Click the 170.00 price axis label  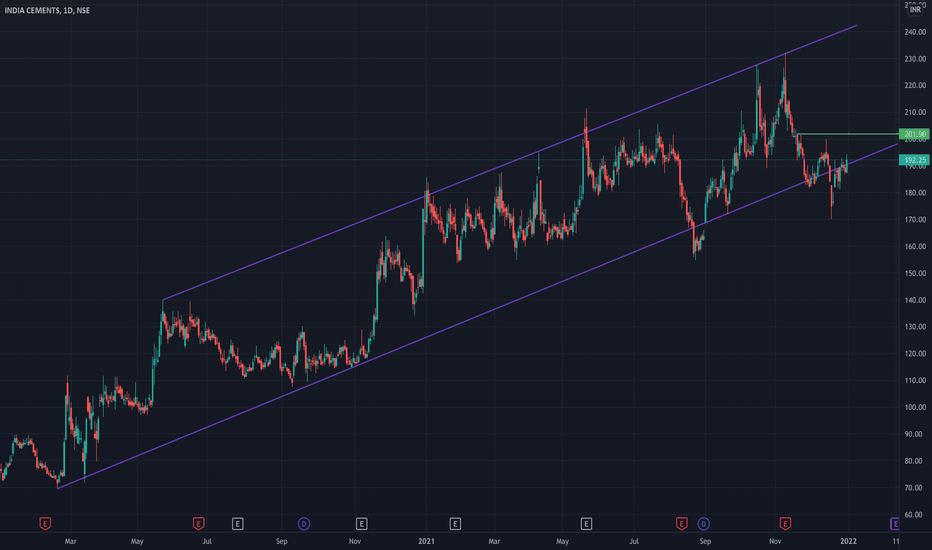pos(915,219)
